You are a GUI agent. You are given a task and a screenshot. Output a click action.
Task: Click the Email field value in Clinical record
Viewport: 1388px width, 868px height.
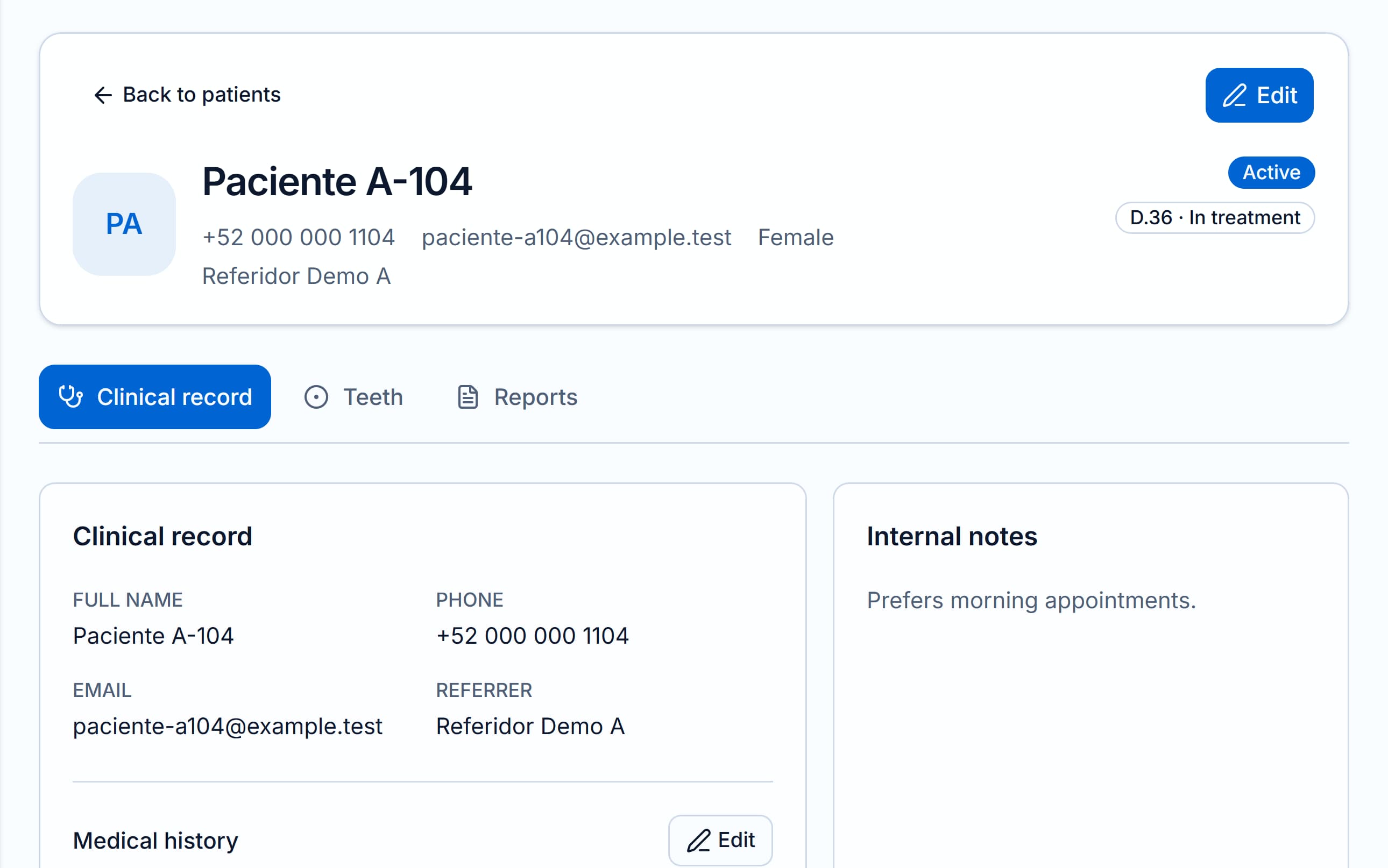(228, 726)
